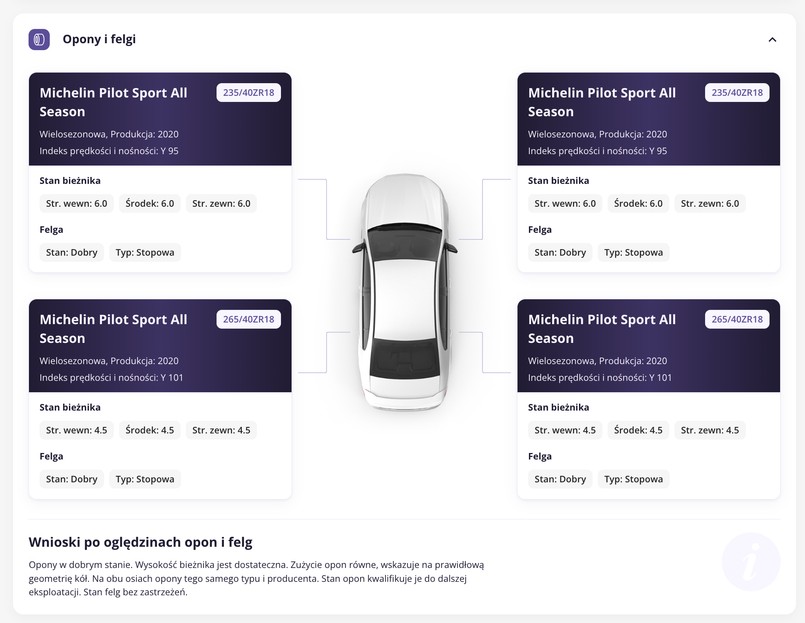Click the car top-view image
Screen dimensions: 805x623
402,292
